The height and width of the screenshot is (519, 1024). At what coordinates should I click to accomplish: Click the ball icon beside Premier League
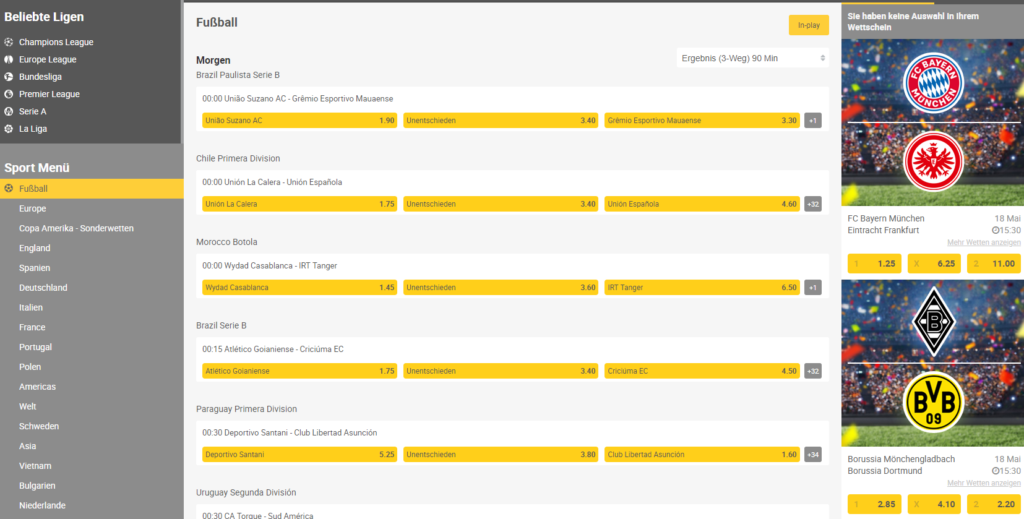(8, 94)
